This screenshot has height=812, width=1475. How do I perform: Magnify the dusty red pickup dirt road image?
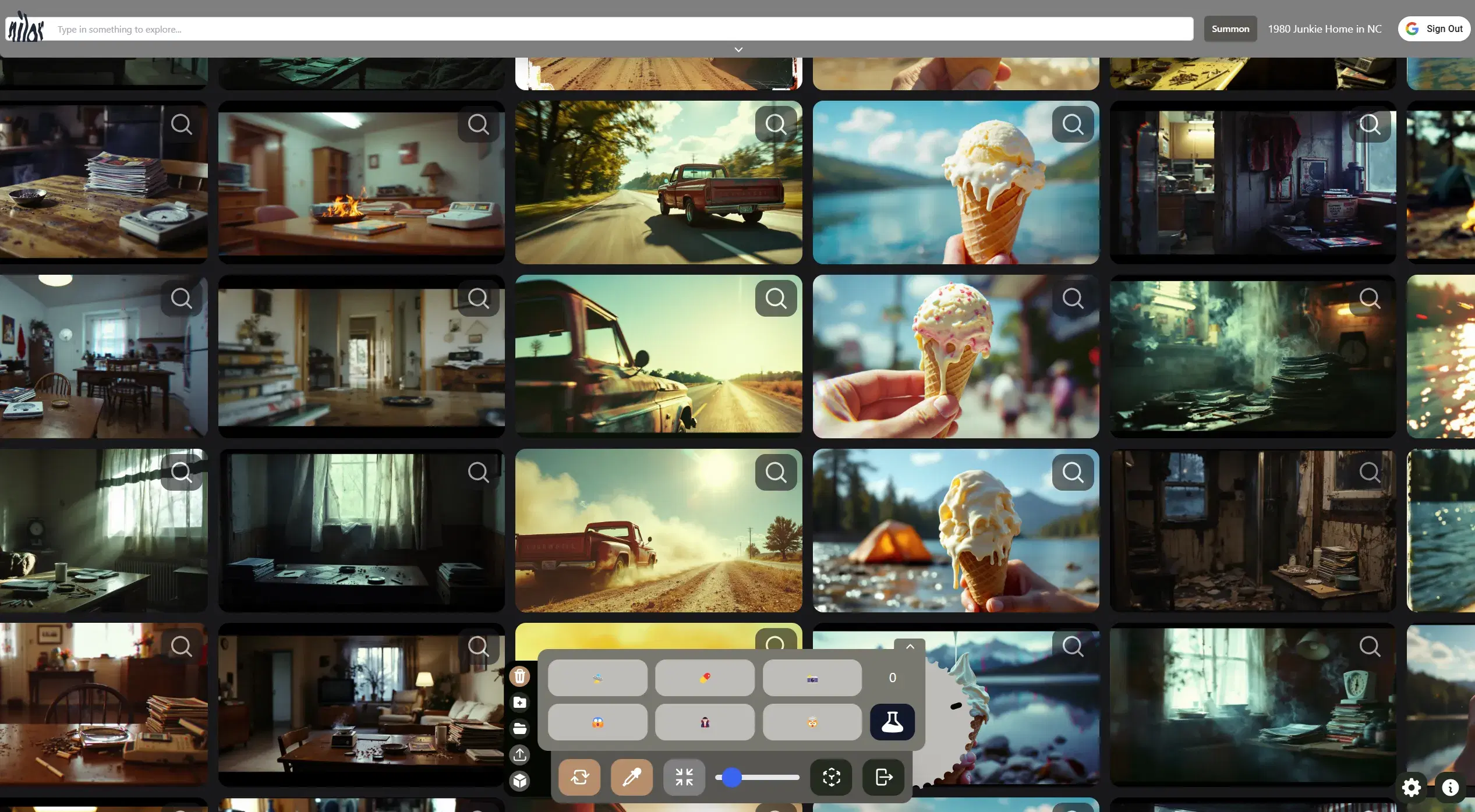(x=776, y=472)
